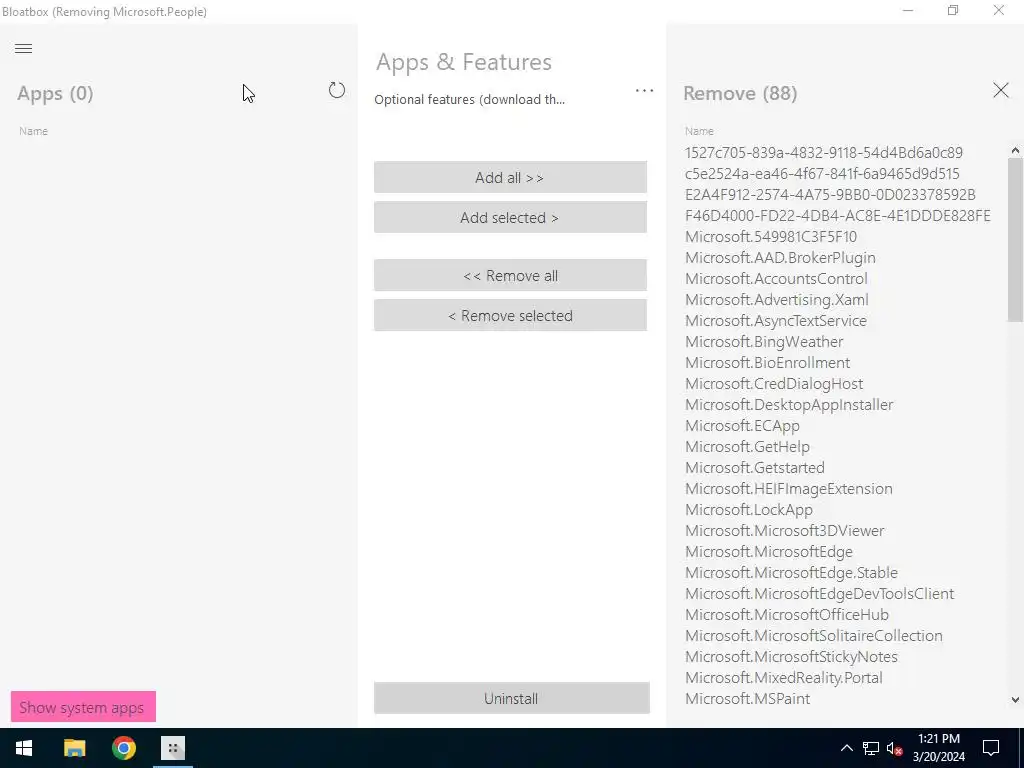1024x768 pixels.
Task: Click the Remove list scroll down arrow
Action: pos(1015,699)
